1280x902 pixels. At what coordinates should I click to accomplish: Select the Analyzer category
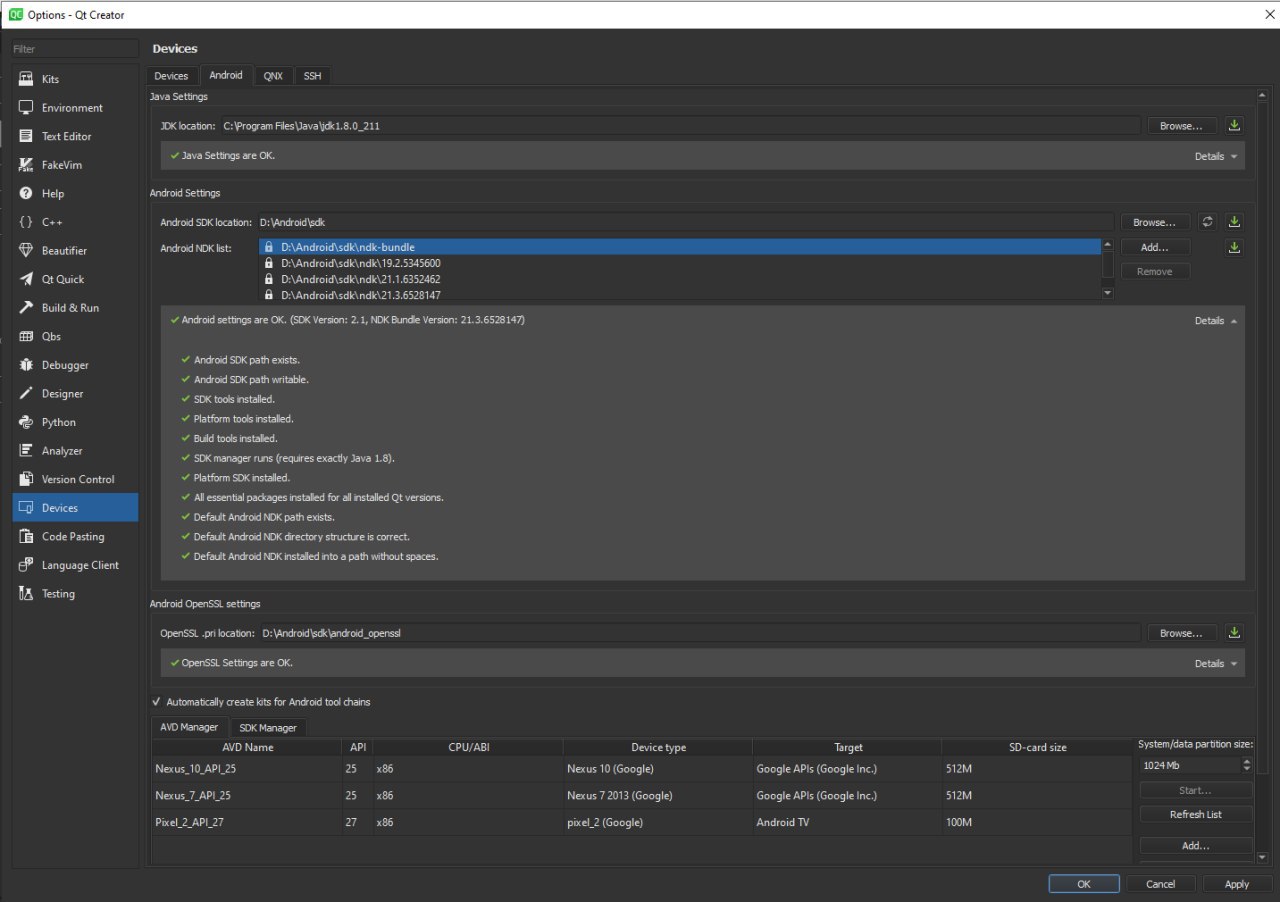(x=75, y=451)
